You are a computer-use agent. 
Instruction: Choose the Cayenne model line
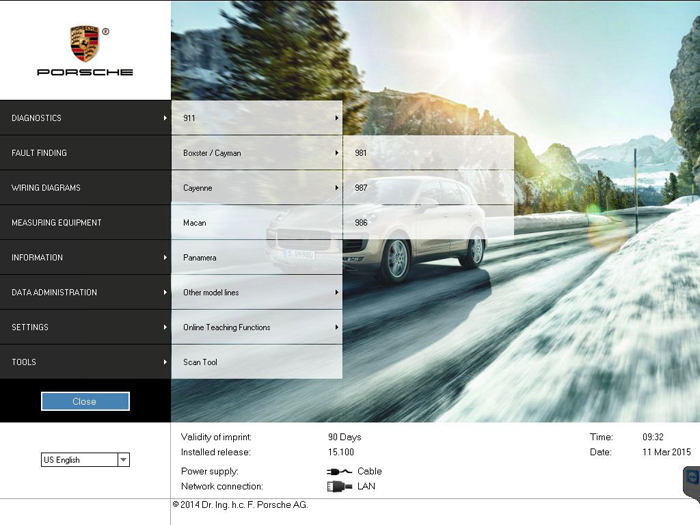(x=257, y=188)
